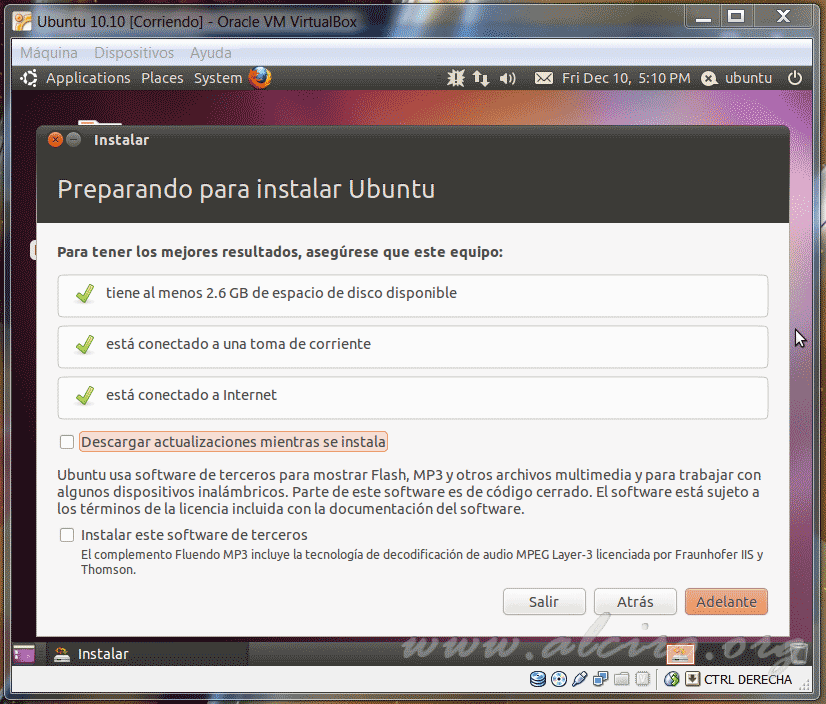Enable Descargar actualizaciones mientras se instala checkbox
This screenshot has height=704, width=826.
[x=67, y=442]
